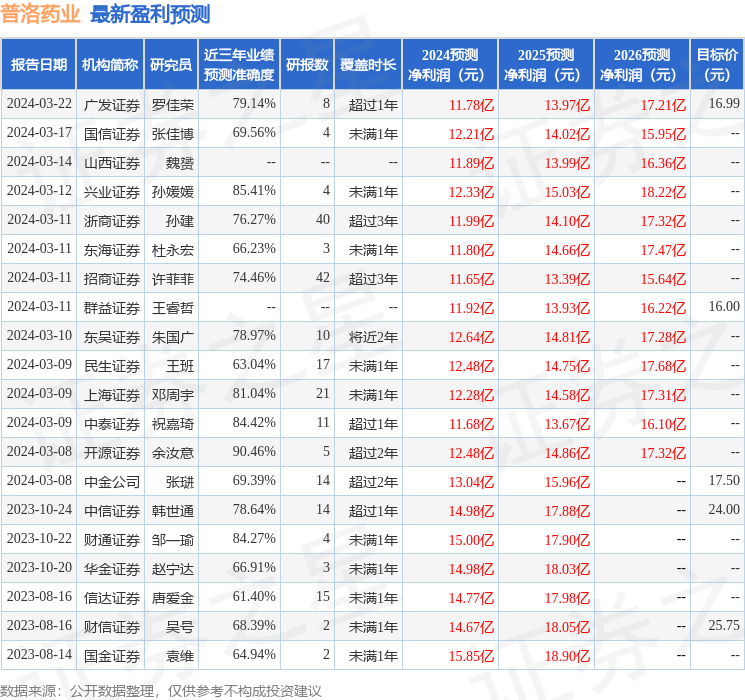Image resolution: width=745 pixels, height=700 pixels.
Task: Click 2026 forecast 18.22亿
Action: 663,192
